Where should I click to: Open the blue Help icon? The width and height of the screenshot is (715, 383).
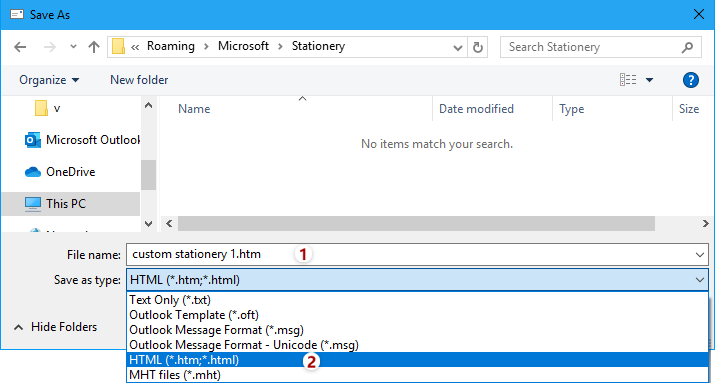tap(691, 80)
